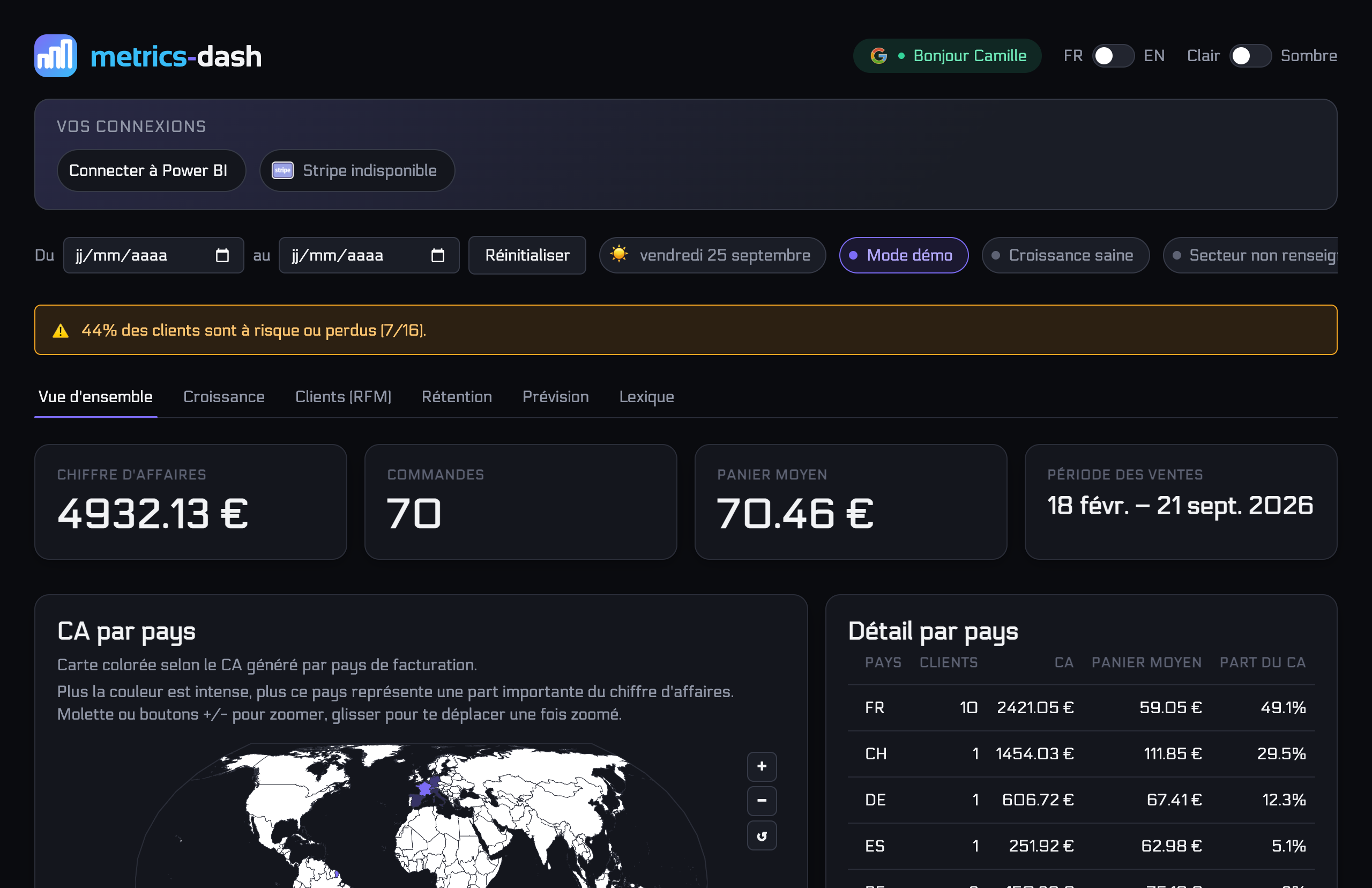This screenshot has width=1372, height=888.
Task: Click the metrics-dash bar chart logo icon
Action: pos(55,56)
